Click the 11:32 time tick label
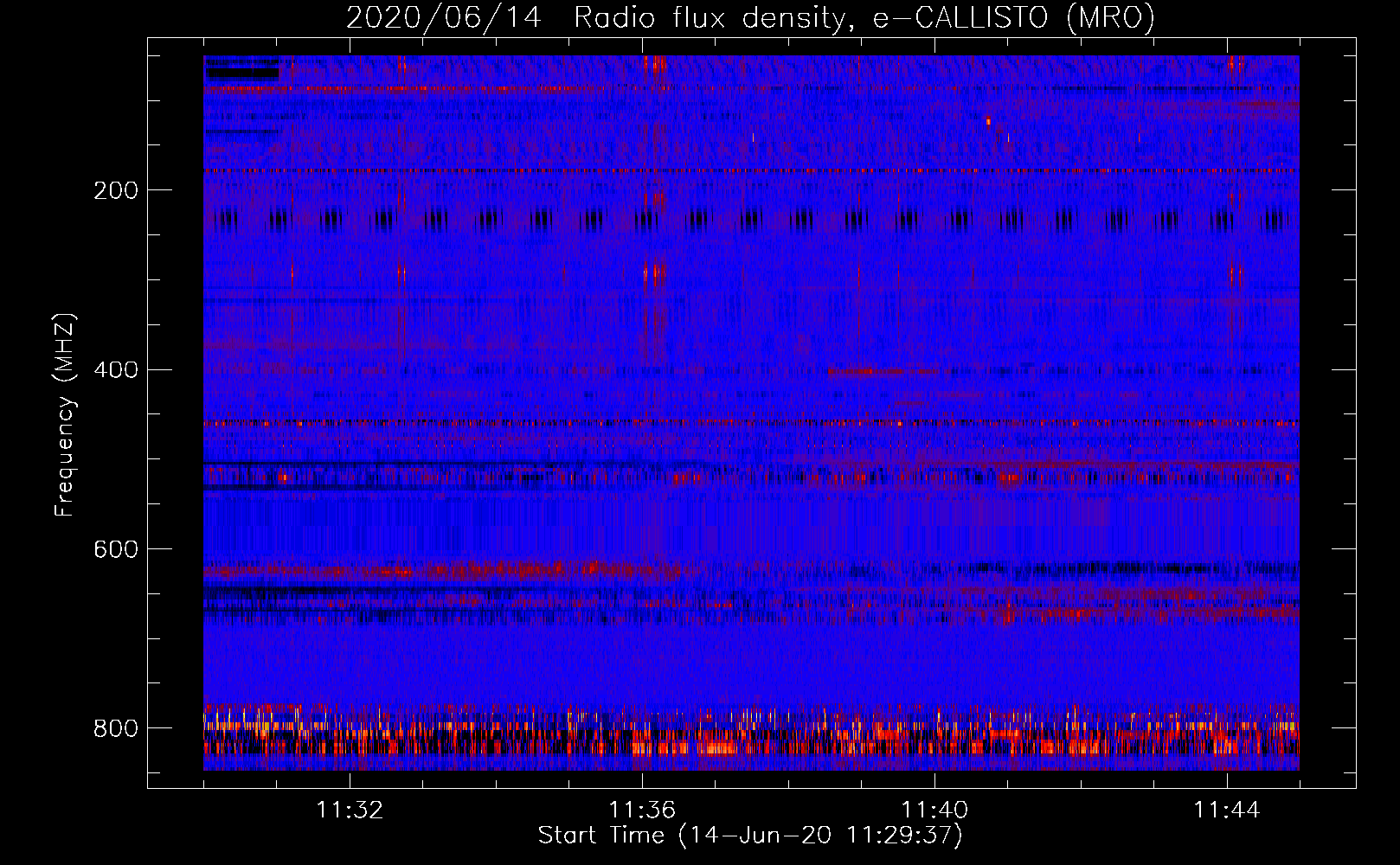This screenshot has height=865, width=1400. [350, 810]
